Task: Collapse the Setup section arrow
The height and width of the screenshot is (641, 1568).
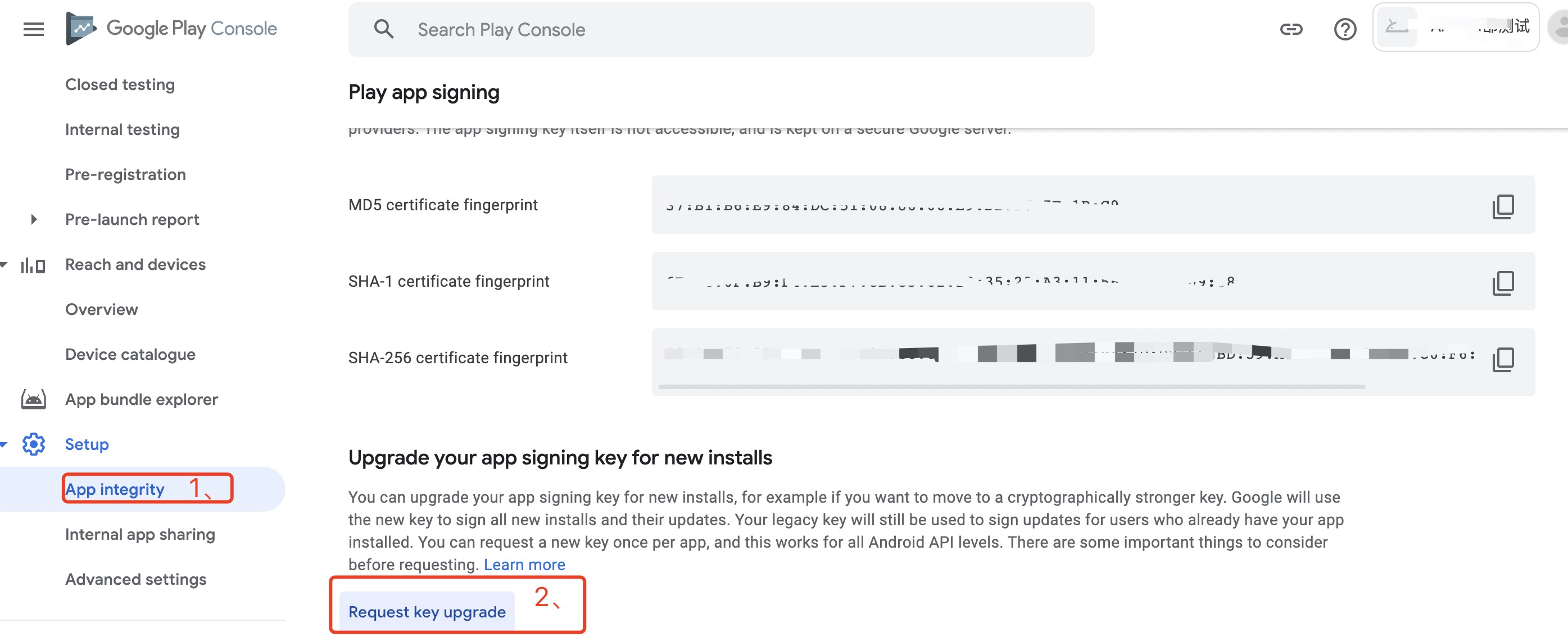Action: (x=4, y=444)
